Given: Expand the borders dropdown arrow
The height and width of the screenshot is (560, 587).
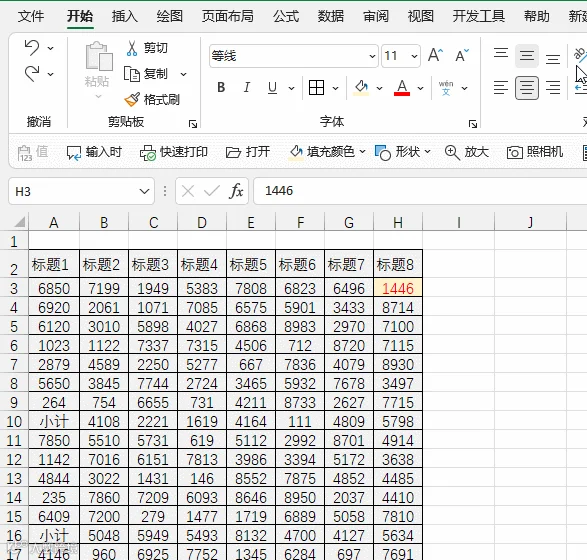Looking at the screenshot, I should click(335, 88).
